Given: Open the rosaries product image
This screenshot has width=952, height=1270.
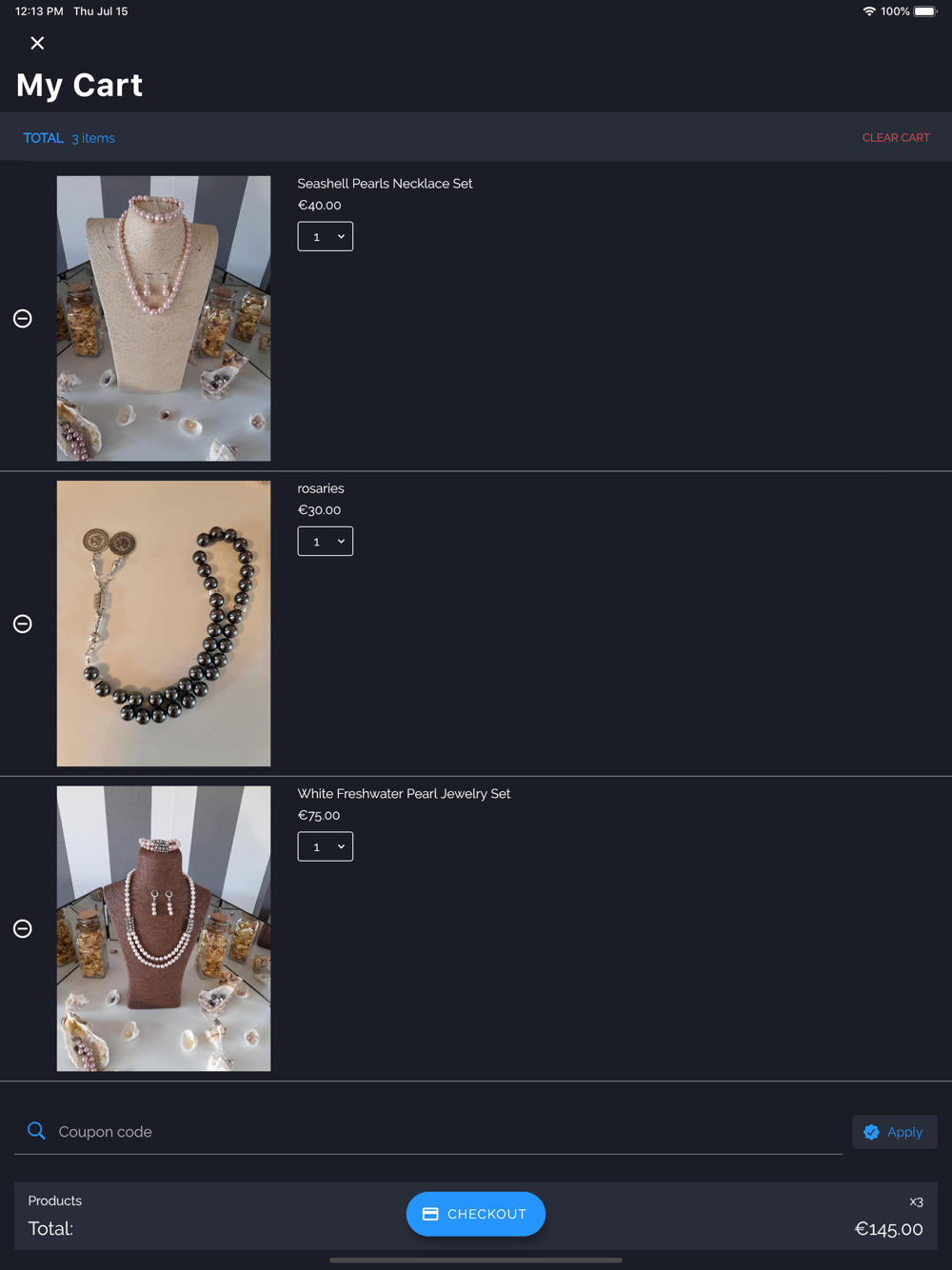Looking at the screenshot, I should click(164, 624).
